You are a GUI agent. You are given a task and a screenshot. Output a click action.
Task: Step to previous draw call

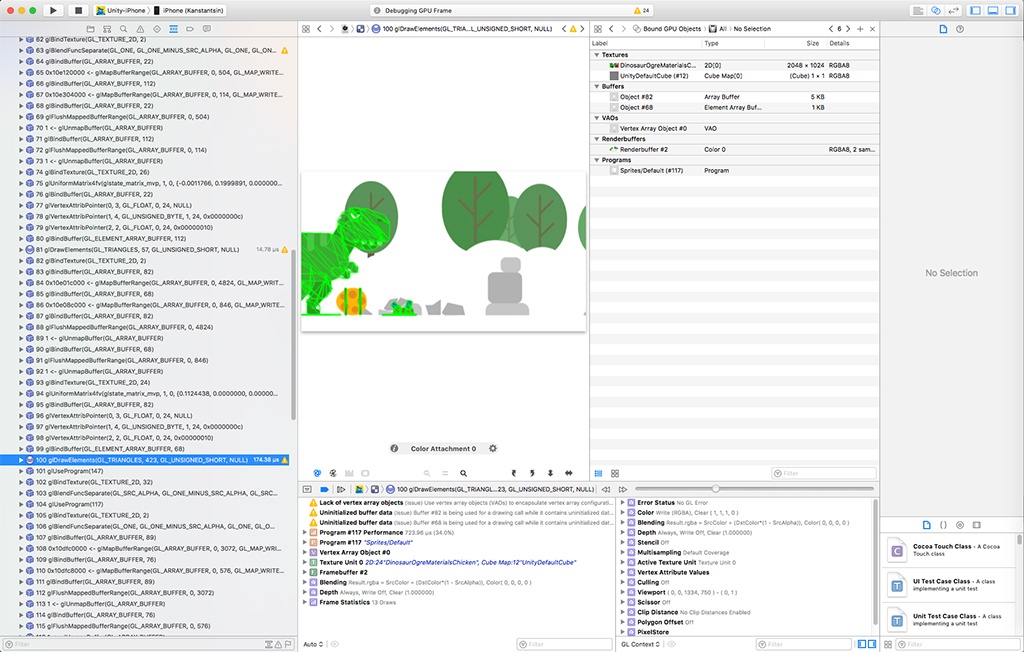tap(605, 489)
